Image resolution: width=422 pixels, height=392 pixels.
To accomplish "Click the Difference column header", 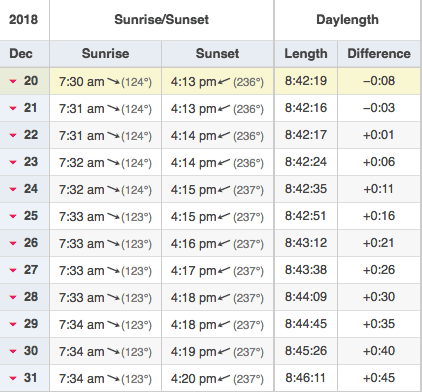I will click(x=379, y=54).
